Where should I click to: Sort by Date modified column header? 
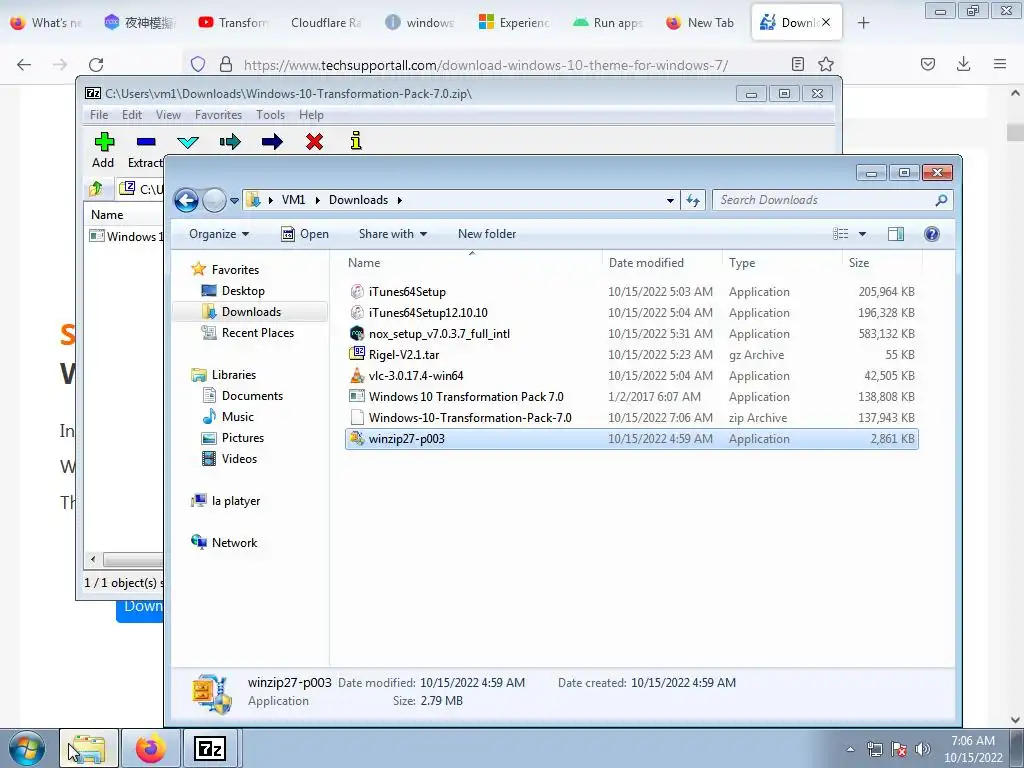662,263
